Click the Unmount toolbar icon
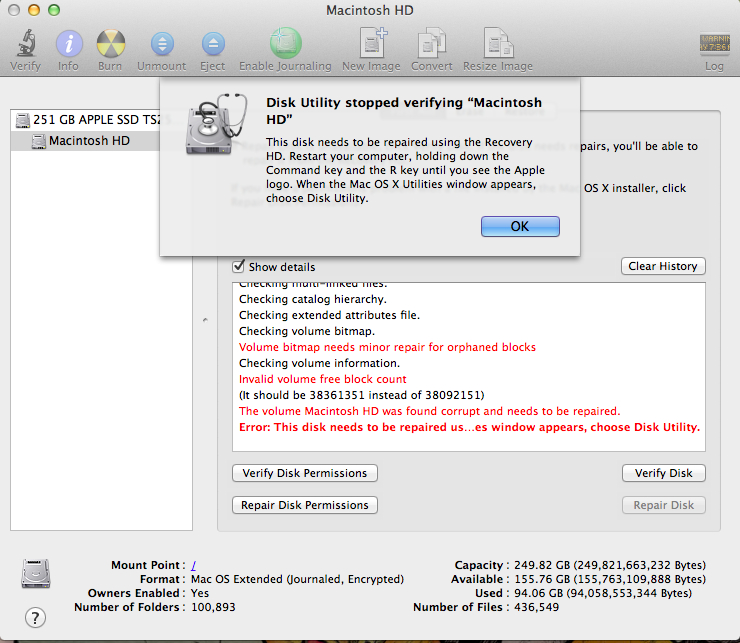This screenshot has height=643, width=740. [162, 43]
